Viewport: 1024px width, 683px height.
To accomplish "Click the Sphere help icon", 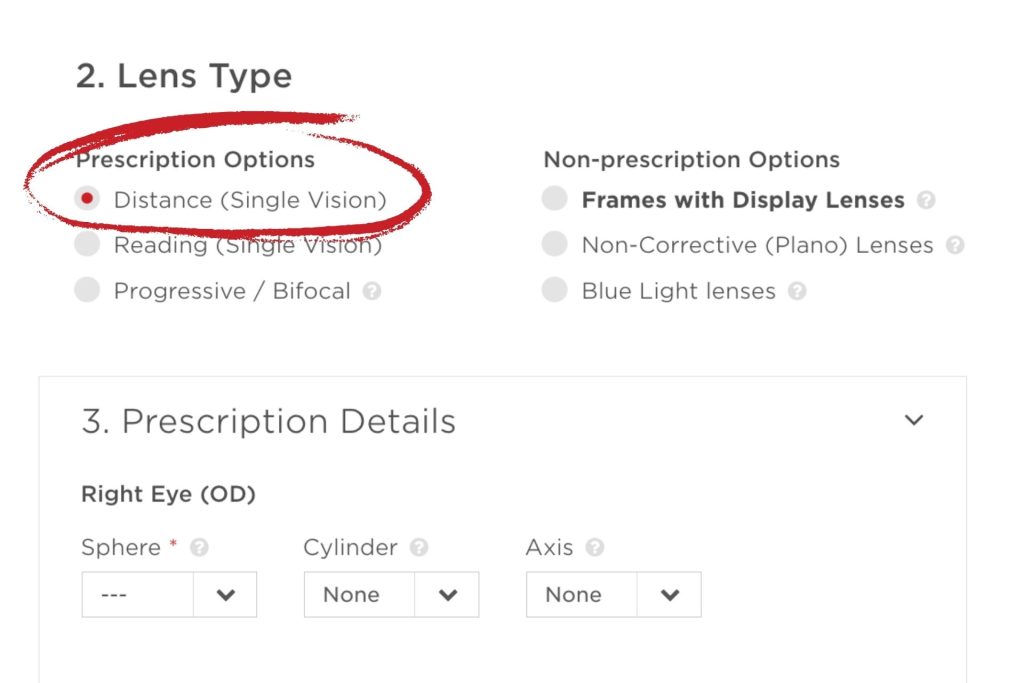I will 198,548.
